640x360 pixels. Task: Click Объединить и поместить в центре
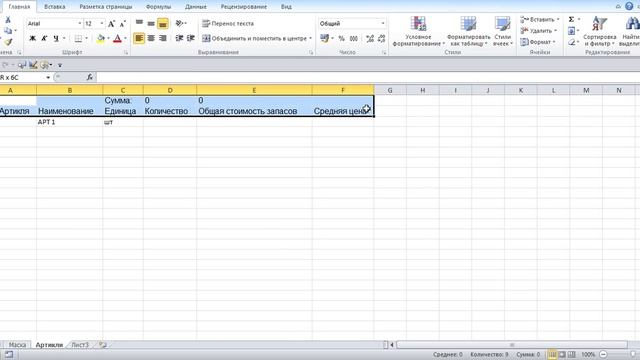255,38
